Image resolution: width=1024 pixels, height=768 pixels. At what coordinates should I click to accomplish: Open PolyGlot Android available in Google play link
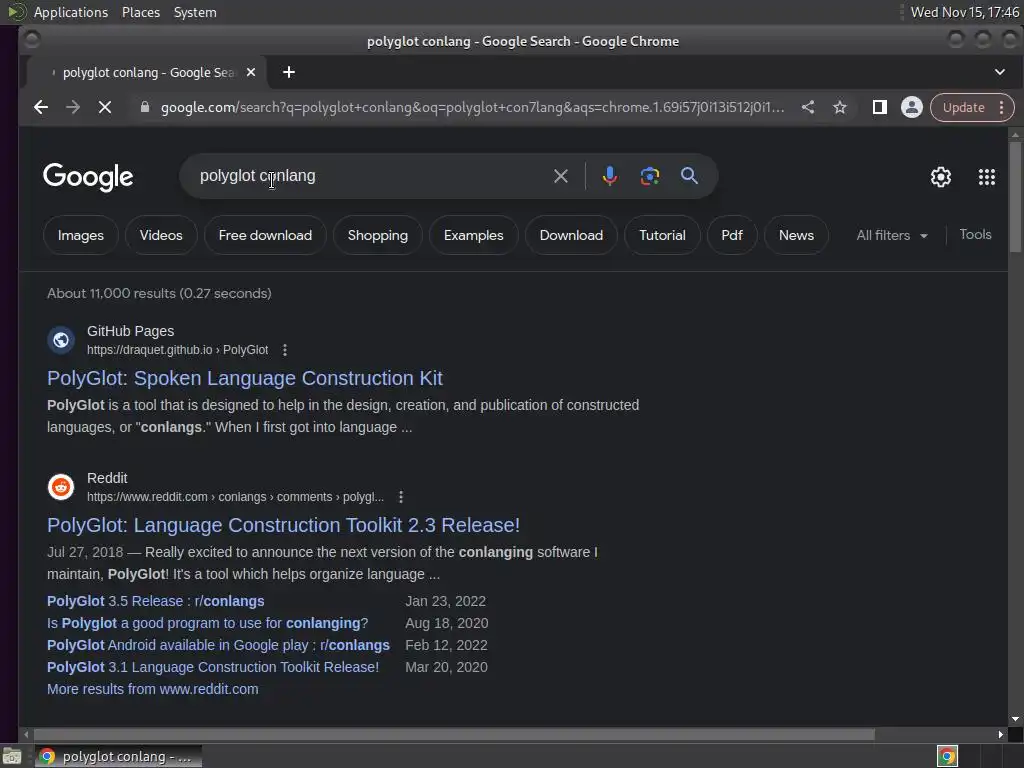click(218, 645)
